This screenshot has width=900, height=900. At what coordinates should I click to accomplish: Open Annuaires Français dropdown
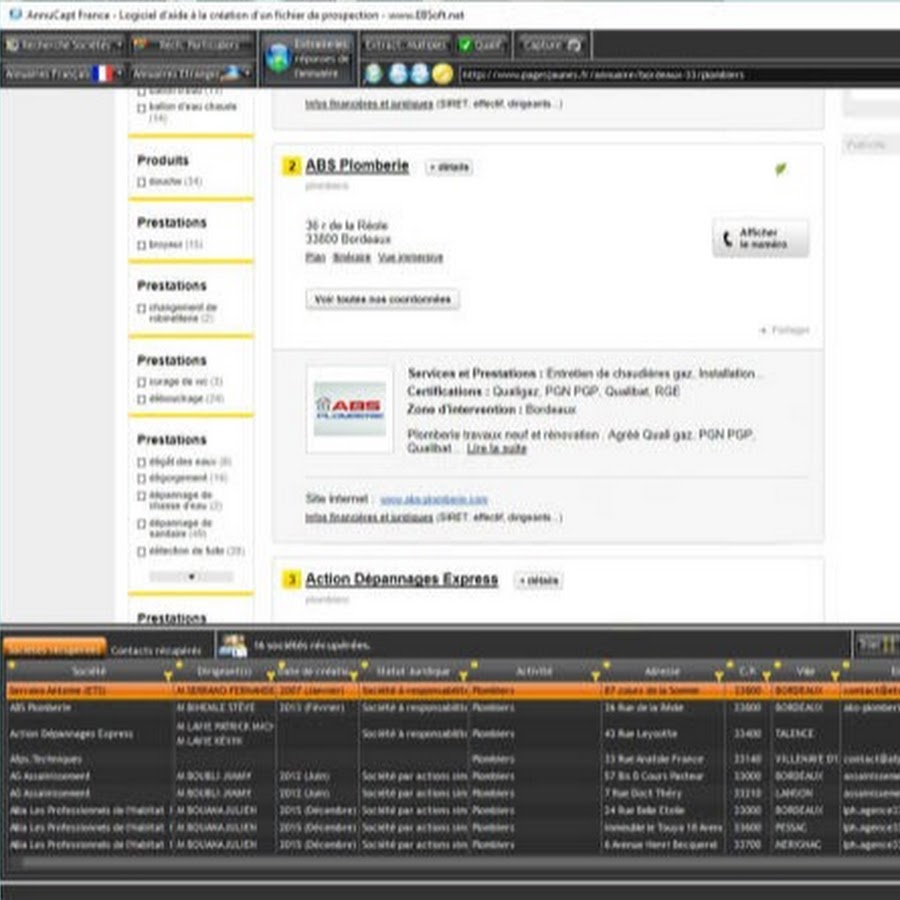pyautogui.click(x=64, y=74)
